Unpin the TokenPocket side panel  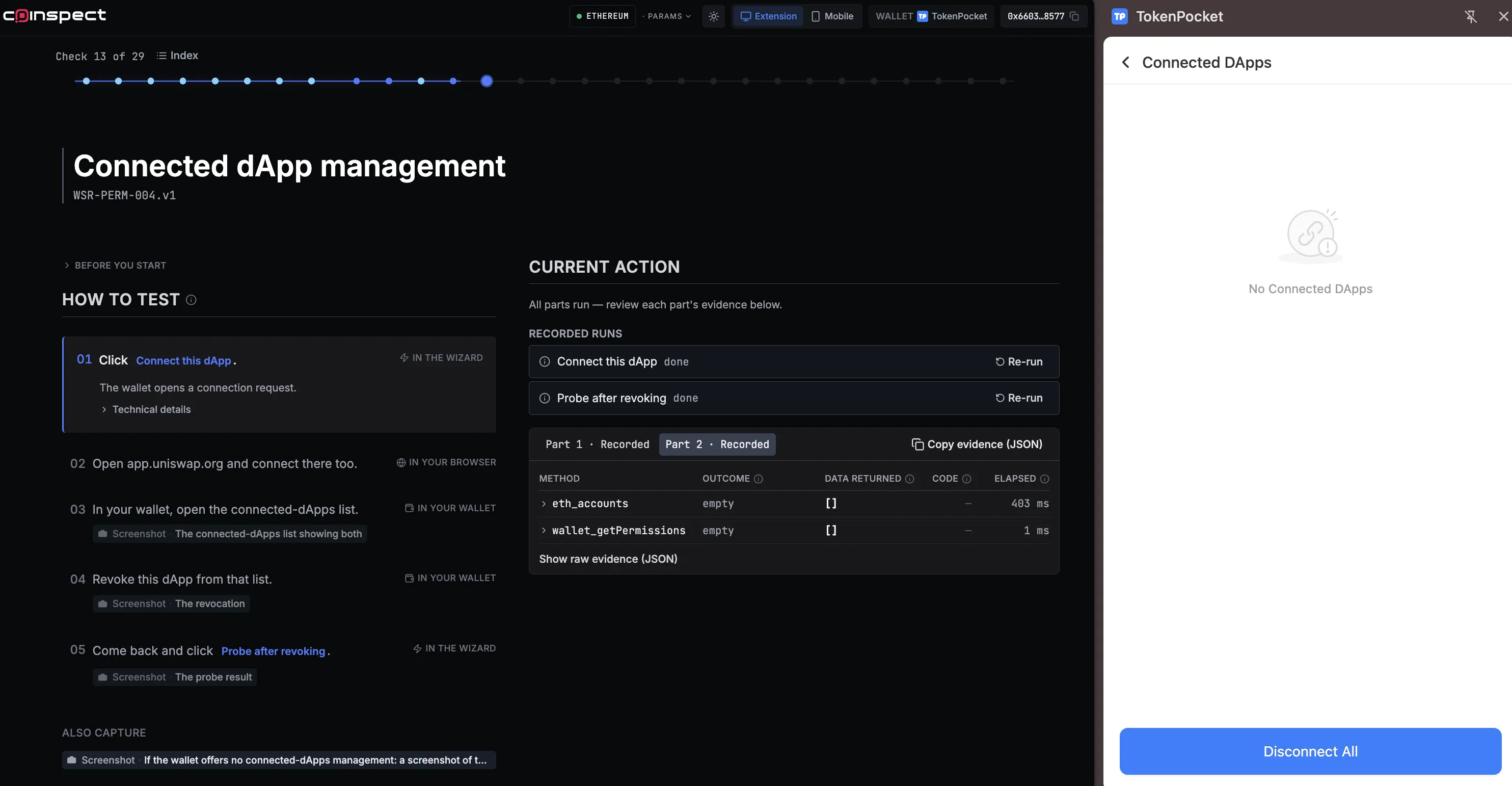(x=1470, y=16)
